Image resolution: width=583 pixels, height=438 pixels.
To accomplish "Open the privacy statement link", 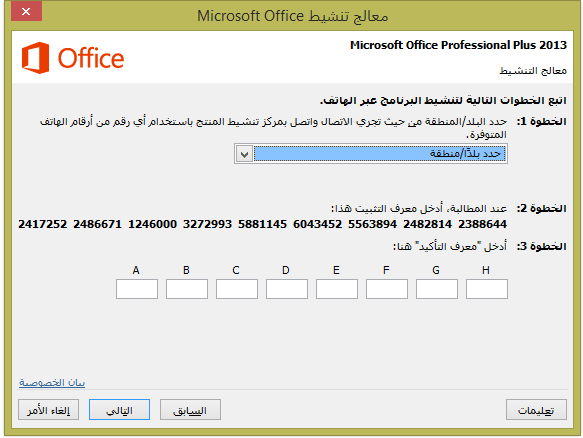I will click(x=52, y=383).
